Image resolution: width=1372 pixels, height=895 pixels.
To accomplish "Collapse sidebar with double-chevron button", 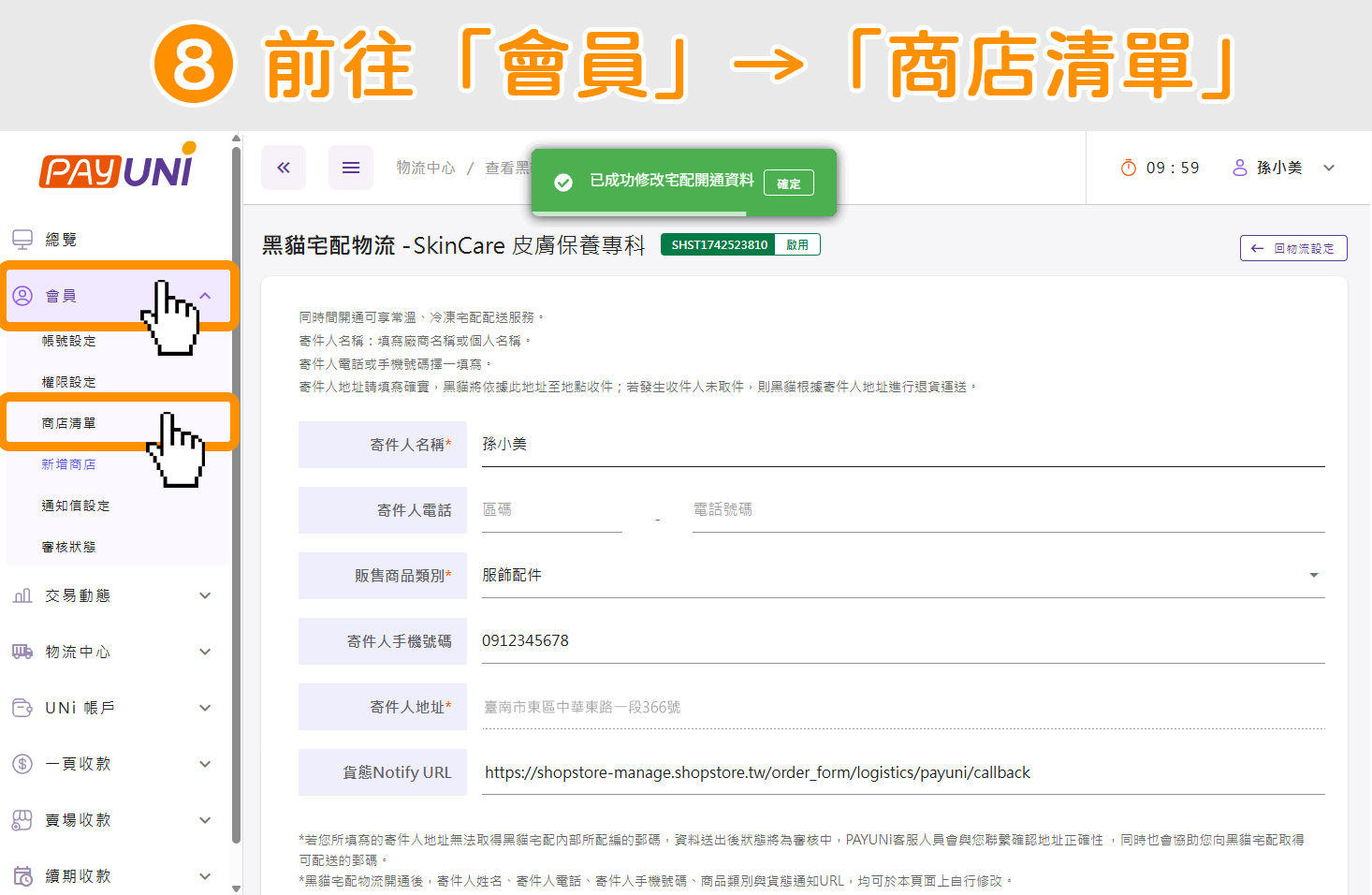I will tap(284, 168).
